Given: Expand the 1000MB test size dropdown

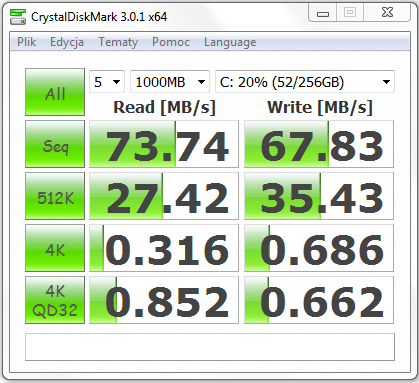Looking at the screenshot, I should 170,82.
